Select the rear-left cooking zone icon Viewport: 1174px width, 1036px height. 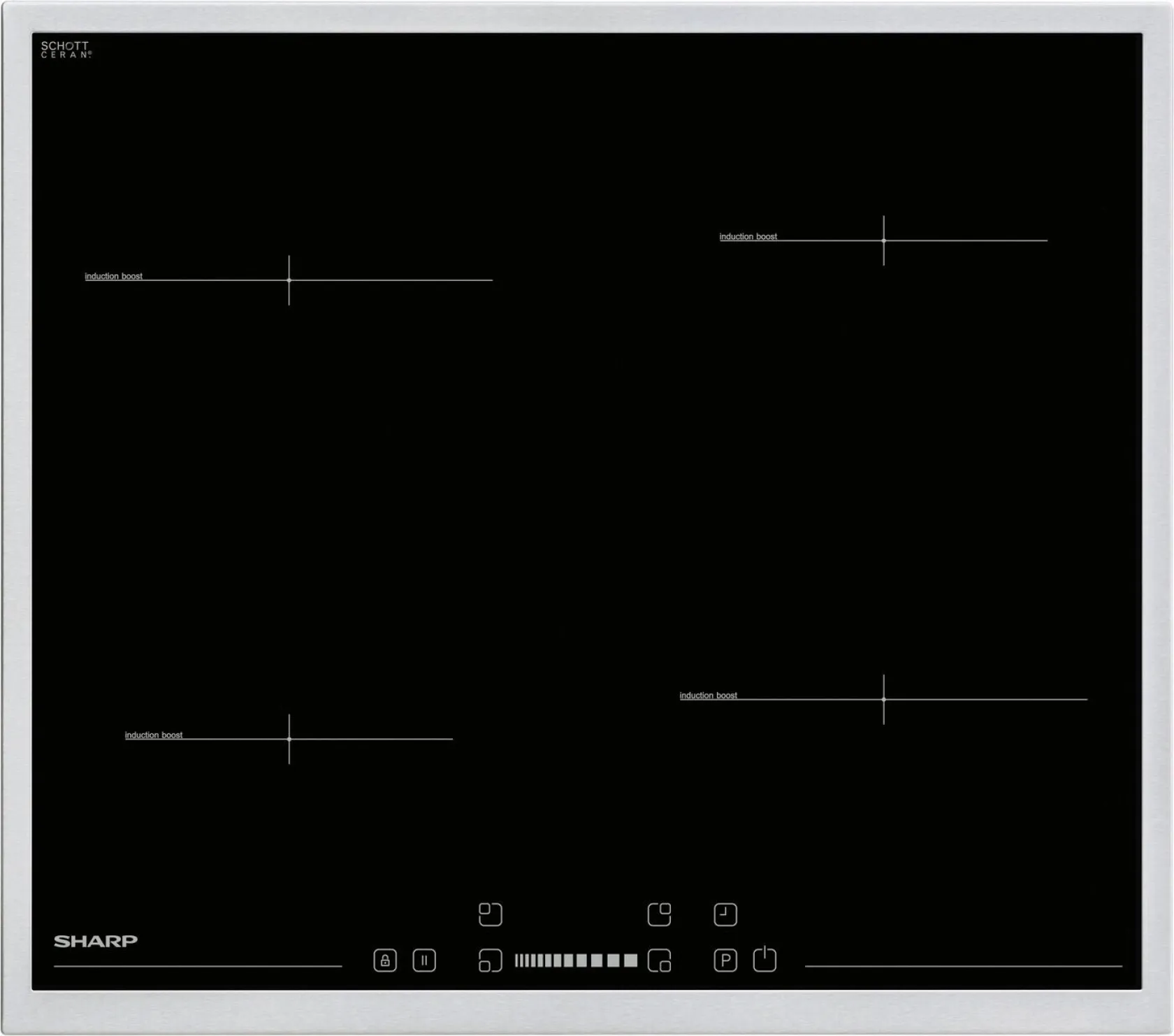(x=491, y=914)
